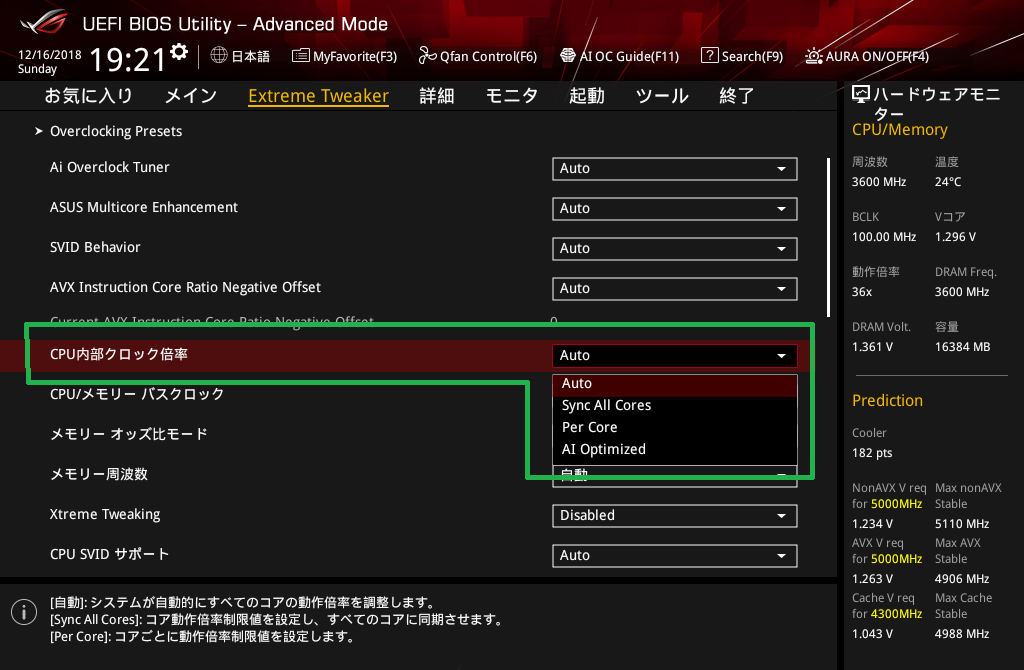Image resolution: width=1024 pixels, height=670 pixels.
Task: Open the Xtreme Tweaking dropdown
Action: (675, 515)
